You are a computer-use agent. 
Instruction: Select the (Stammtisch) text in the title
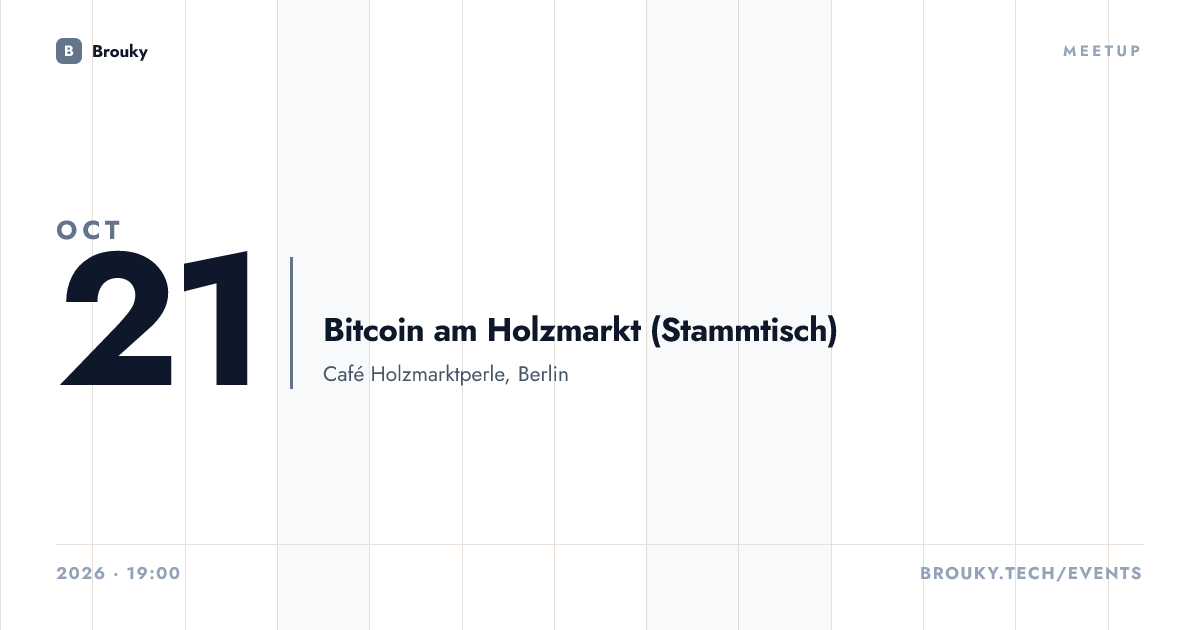(x=744, y=330)
